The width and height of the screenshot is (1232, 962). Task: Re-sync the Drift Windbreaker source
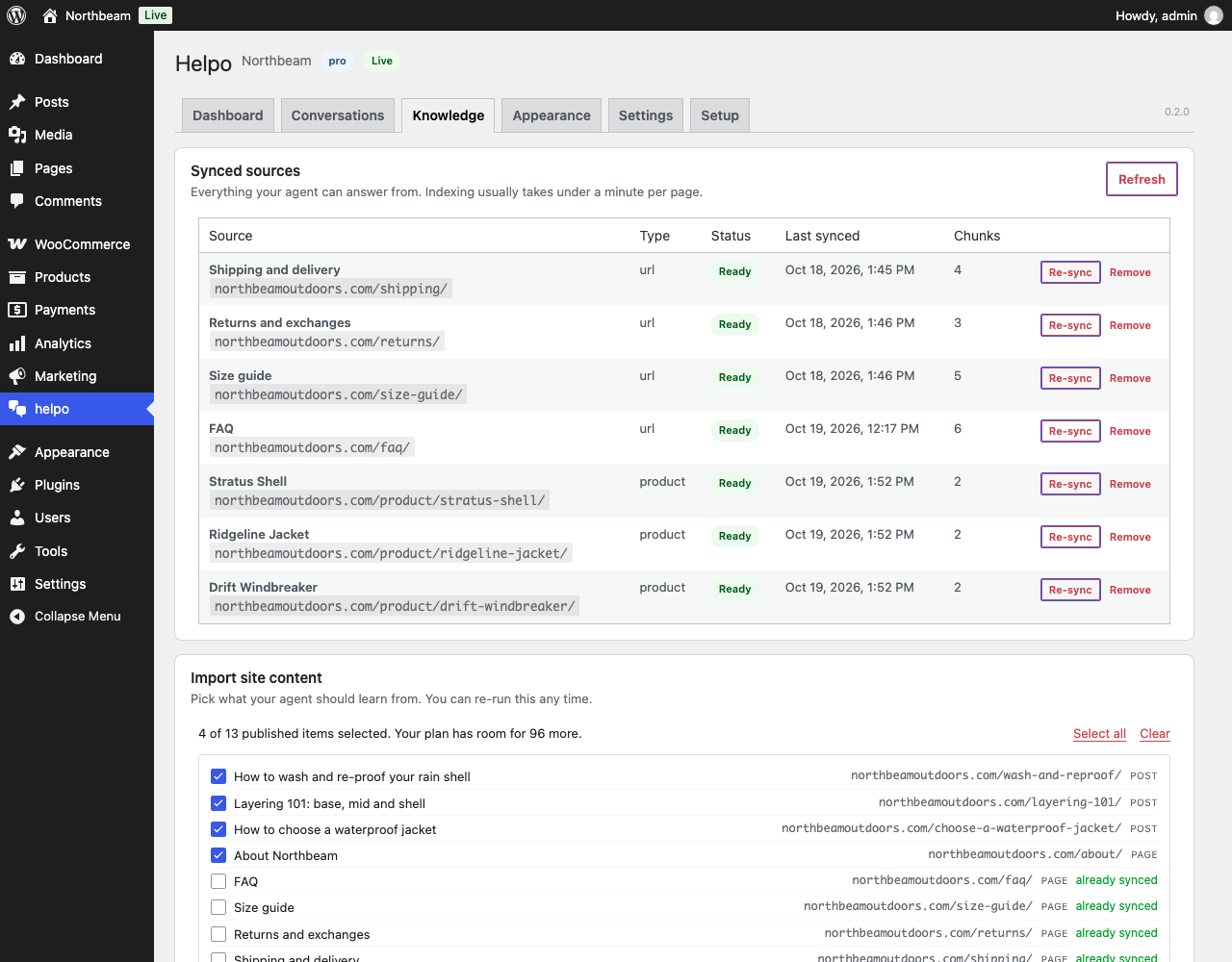point(1070,590)
